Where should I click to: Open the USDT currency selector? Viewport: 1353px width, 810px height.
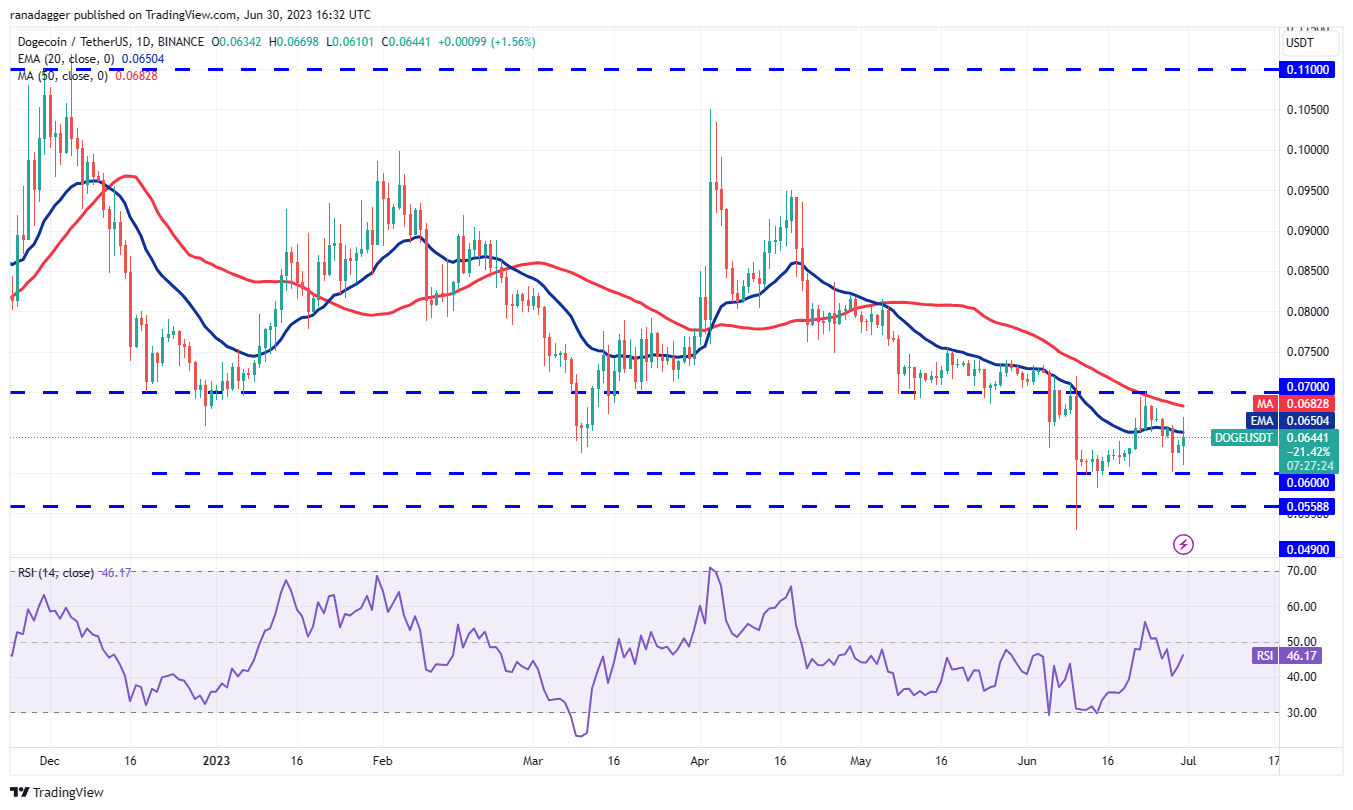tap(1299, 43)
